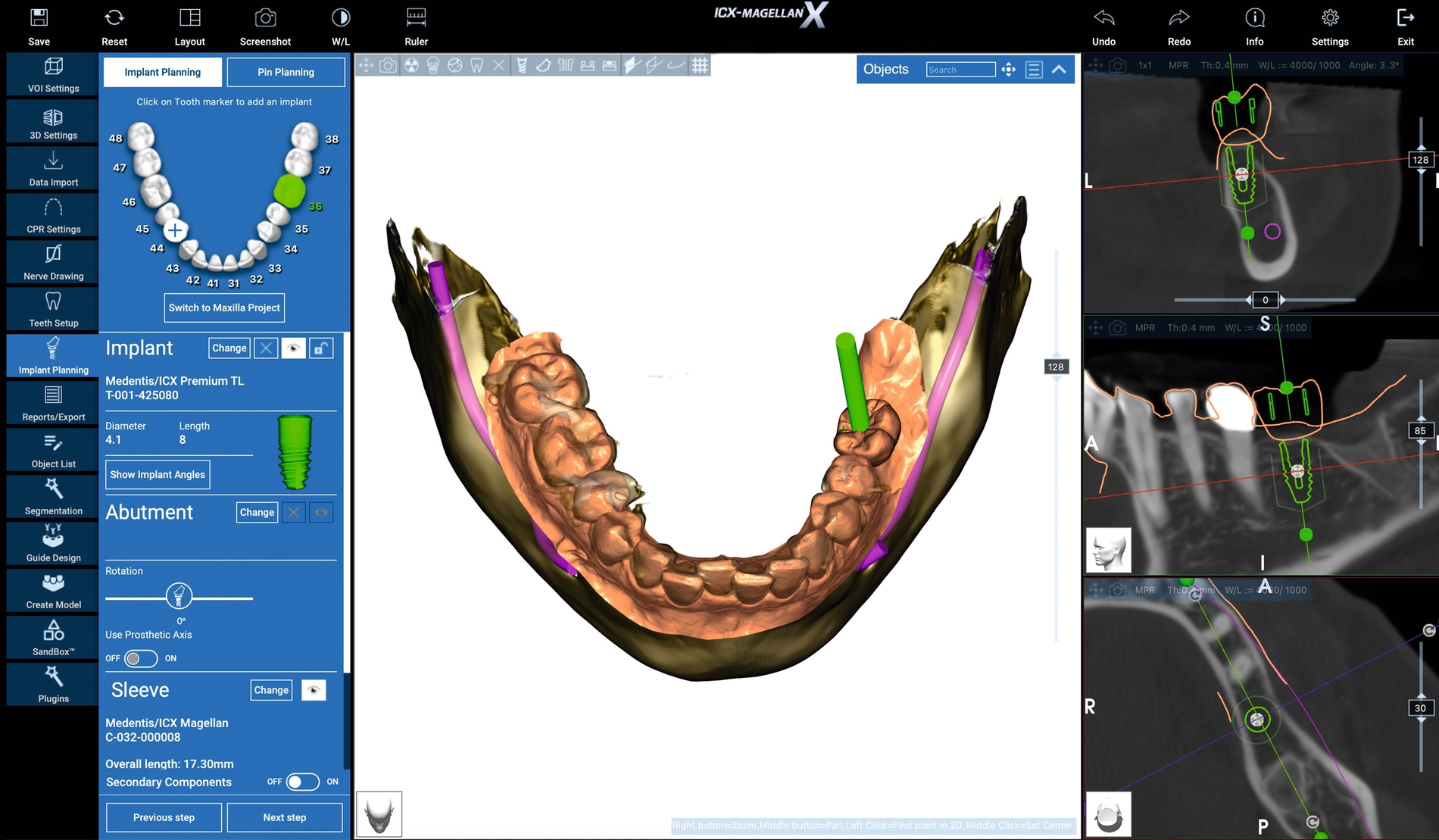The height and width of the screenshot is (840, 1439).
Task: Click the sleeve Change button
Action: point(271,690)
